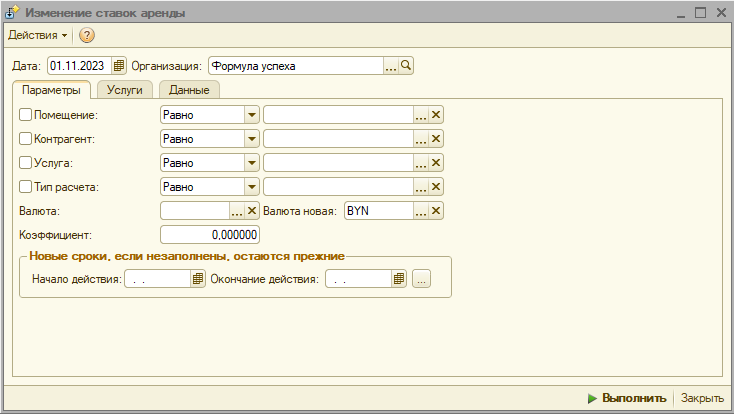Open the Действия dropdown menu

coord(38,36)
